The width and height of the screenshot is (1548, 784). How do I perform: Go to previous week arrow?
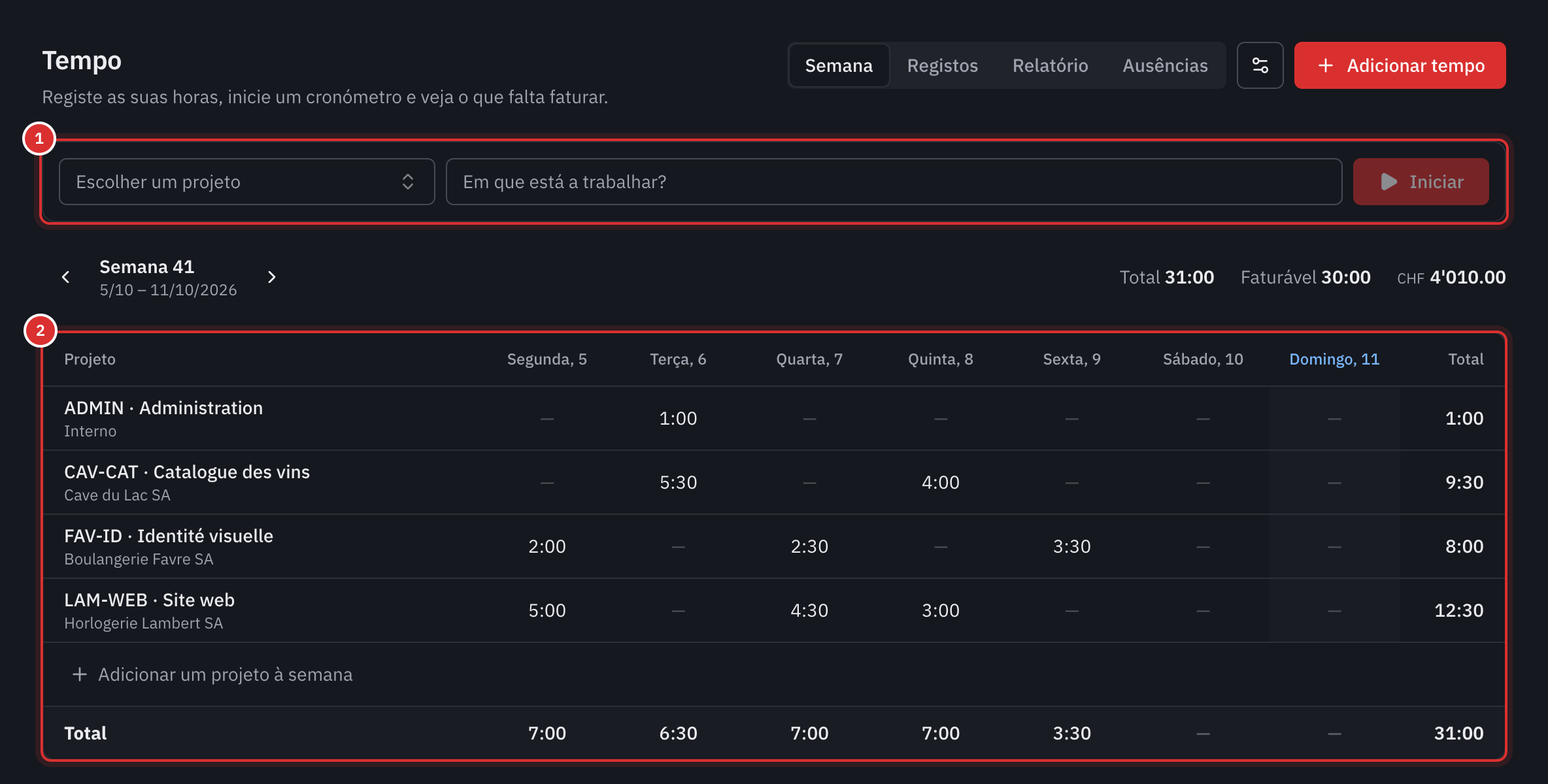65,277
